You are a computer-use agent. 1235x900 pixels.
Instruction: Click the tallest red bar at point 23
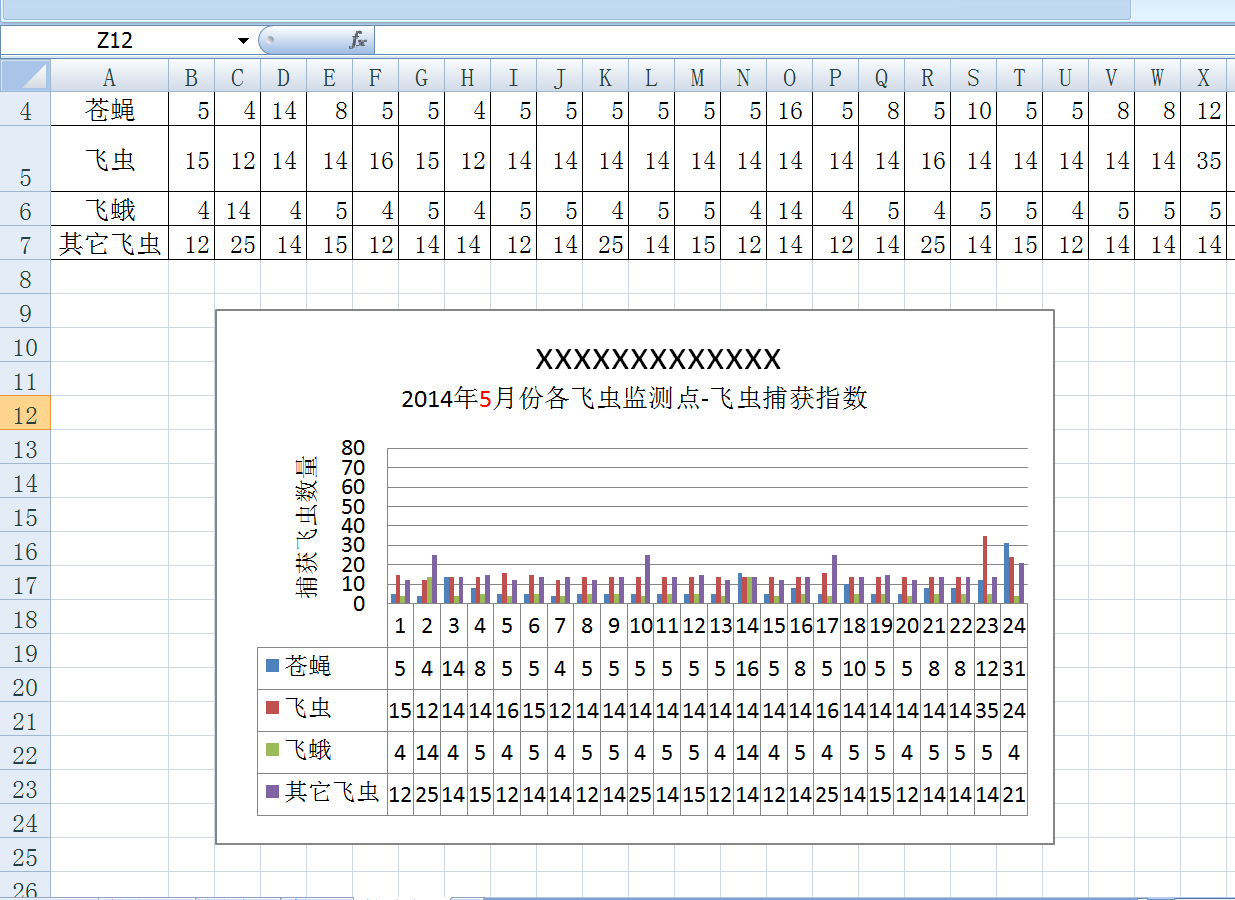pyautogui.click(x=985, y=568)
